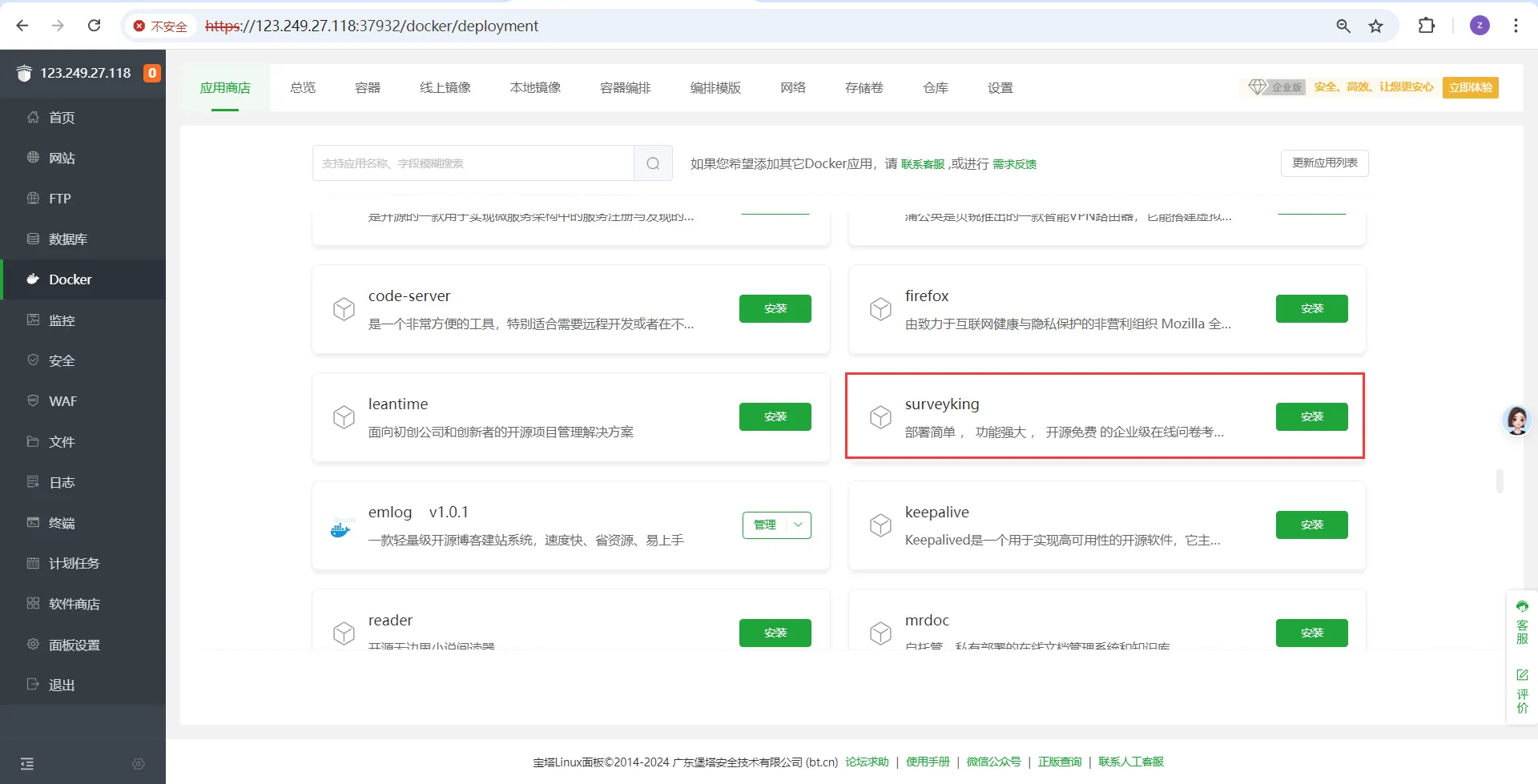Open 终端 in the sidebar
1538x784 pixels.
click(83, 523)
